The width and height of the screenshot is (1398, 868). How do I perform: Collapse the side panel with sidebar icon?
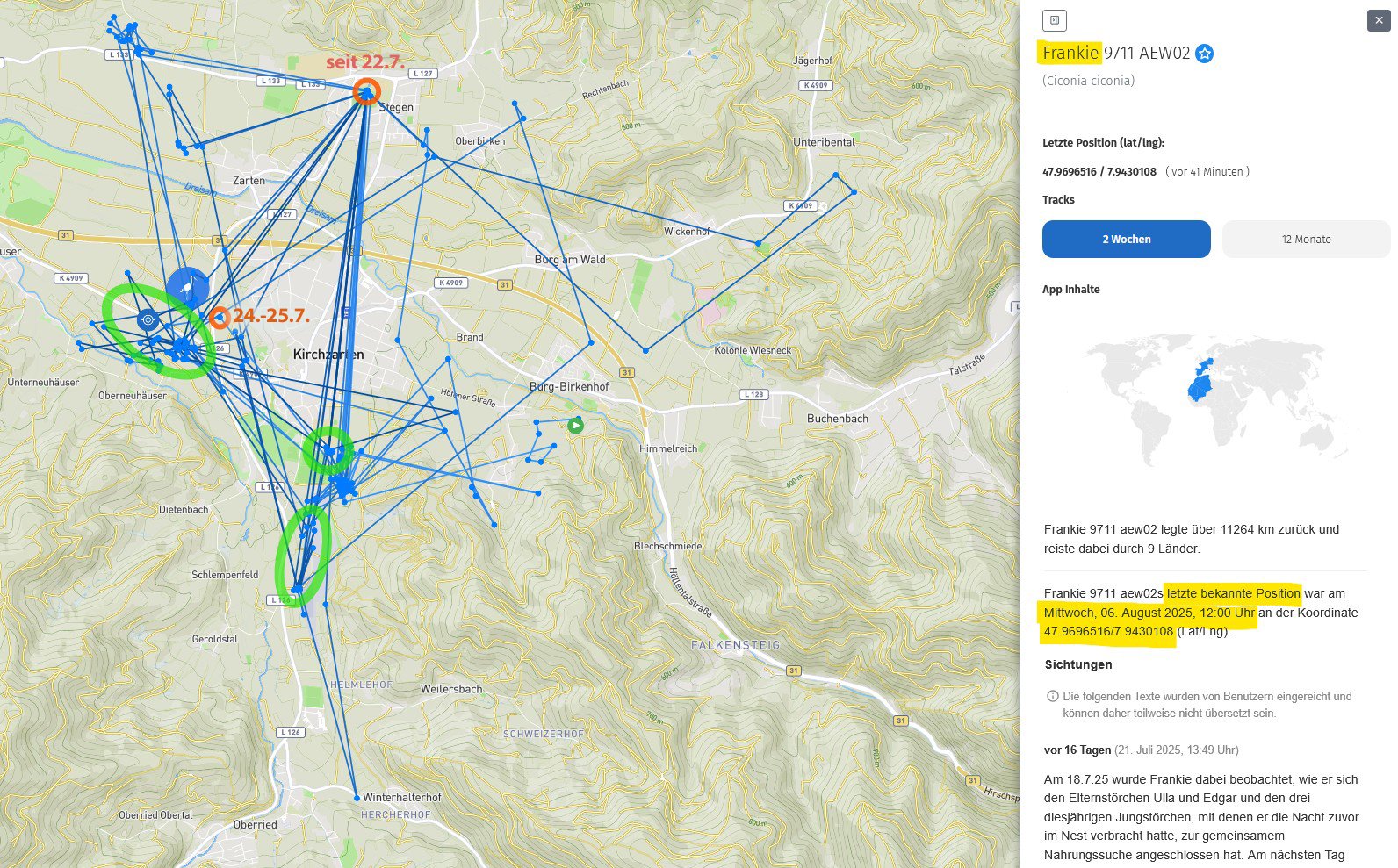1054,20
